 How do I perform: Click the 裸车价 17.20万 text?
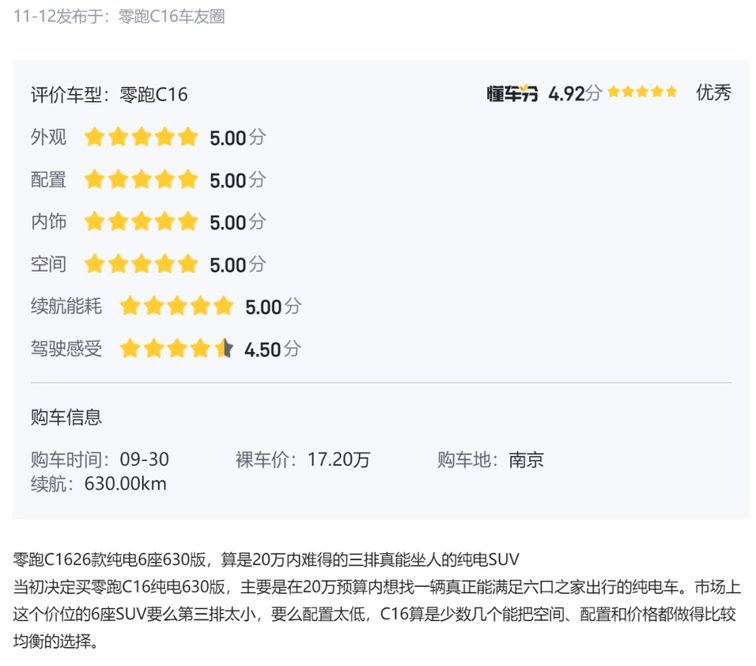click(303, 460)
